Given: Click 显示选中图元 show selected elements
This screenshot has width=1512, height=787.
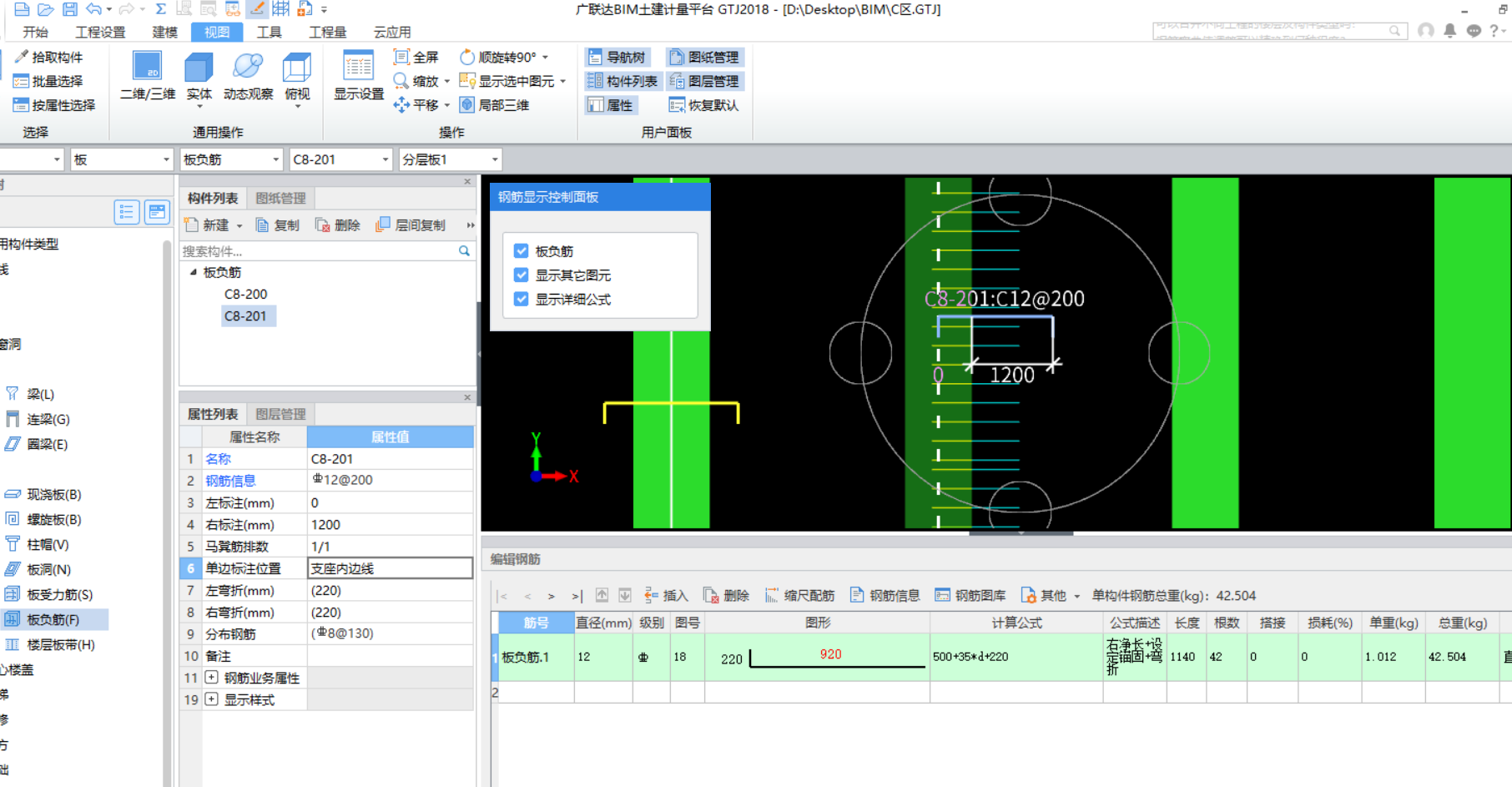Looking at the screenshot, I should coord(507,81).
